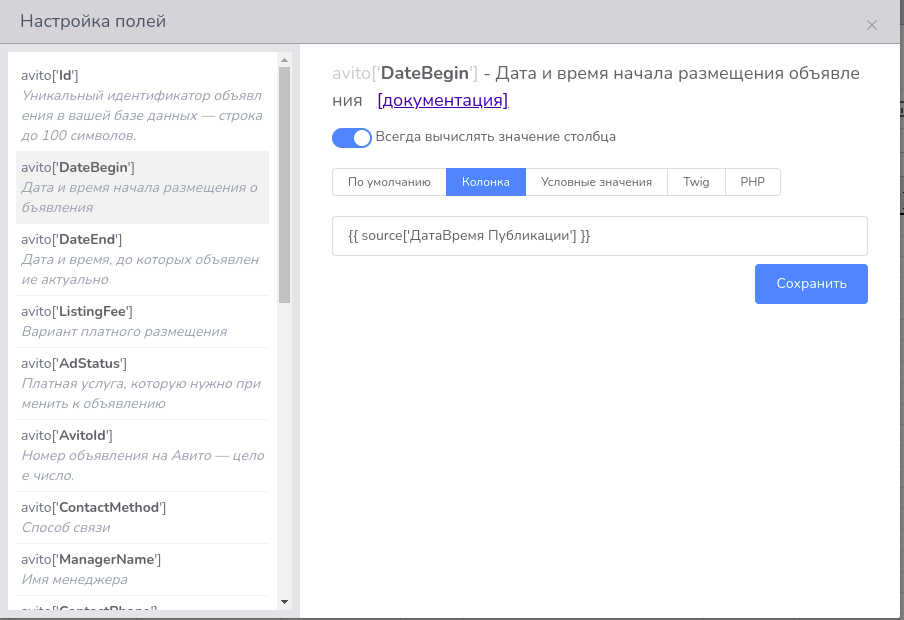Click the avito['DateBegin'] heading text
Image resolution: width=904 pixels, height=620 pixels.
pos(405,73)
